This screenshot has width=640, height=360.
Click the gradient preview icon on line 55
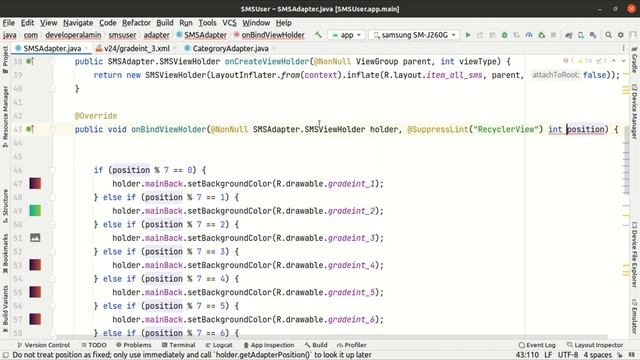(x=35, y=292)
